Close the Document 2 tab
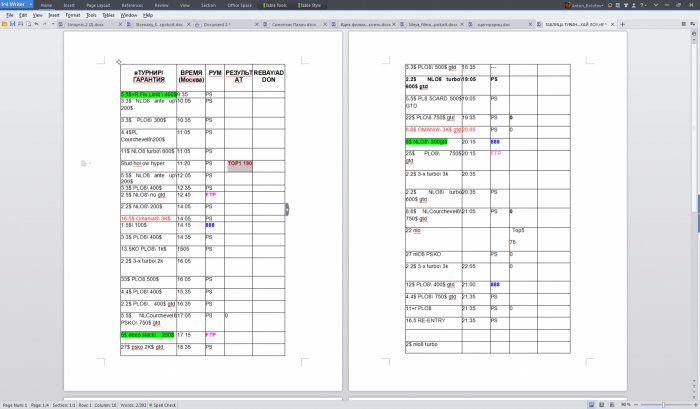Viewport: 700px width, 409px height. pos(257,25)
